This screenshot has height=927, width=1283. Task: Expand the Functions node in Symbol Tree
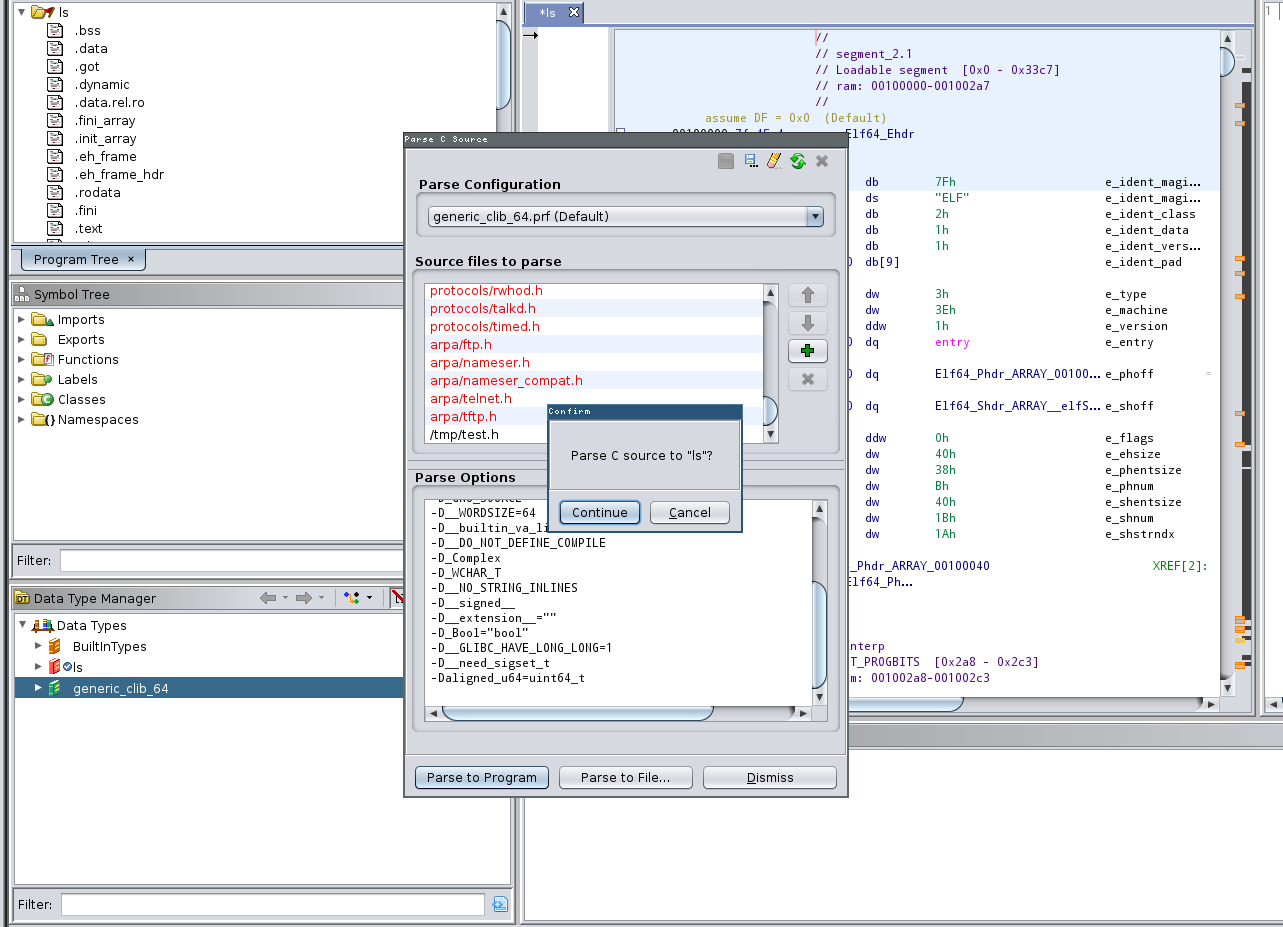click(21, 359)
